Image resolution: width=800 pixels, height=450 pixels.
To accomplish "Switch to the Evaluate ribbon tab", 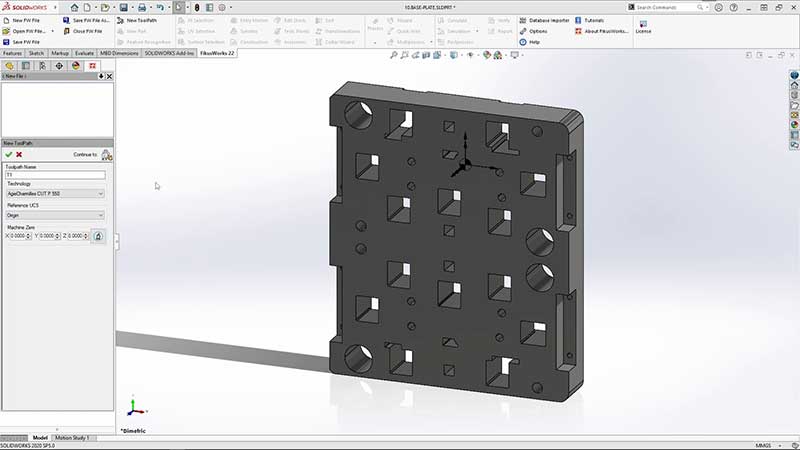I will point(84,53).
